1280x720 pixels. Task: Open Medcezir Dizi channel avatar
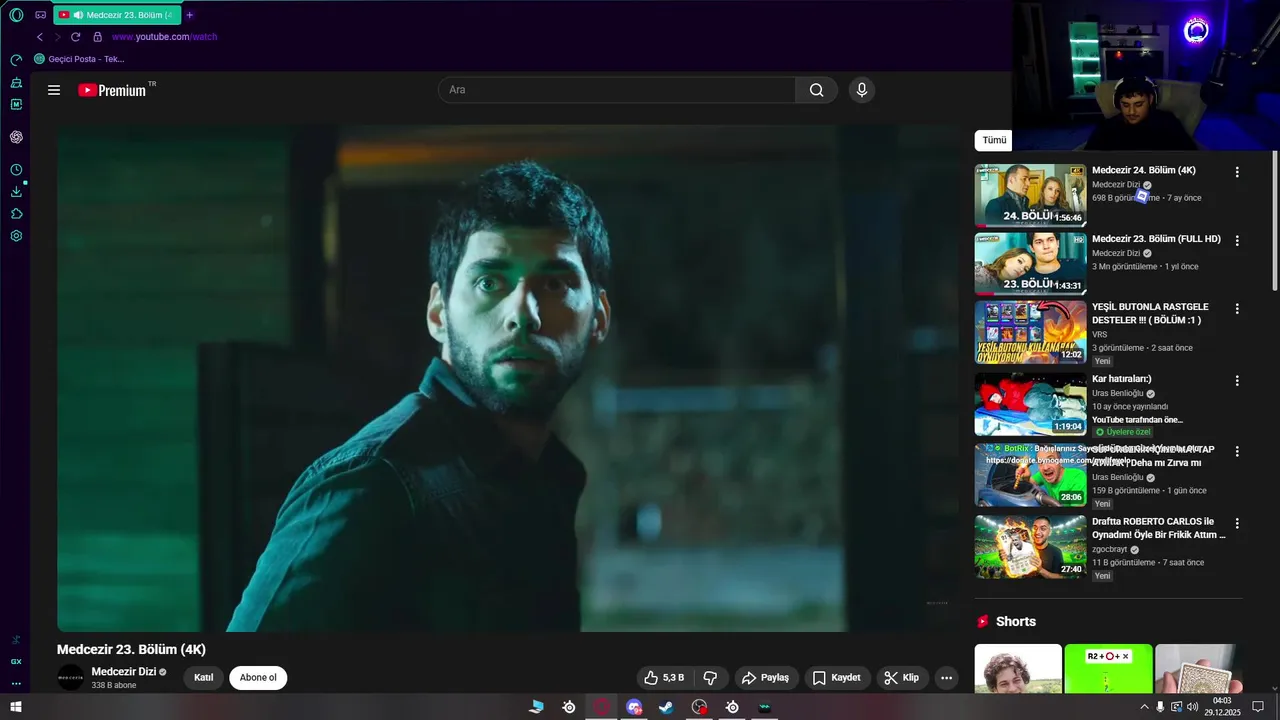tap(71, 677)
